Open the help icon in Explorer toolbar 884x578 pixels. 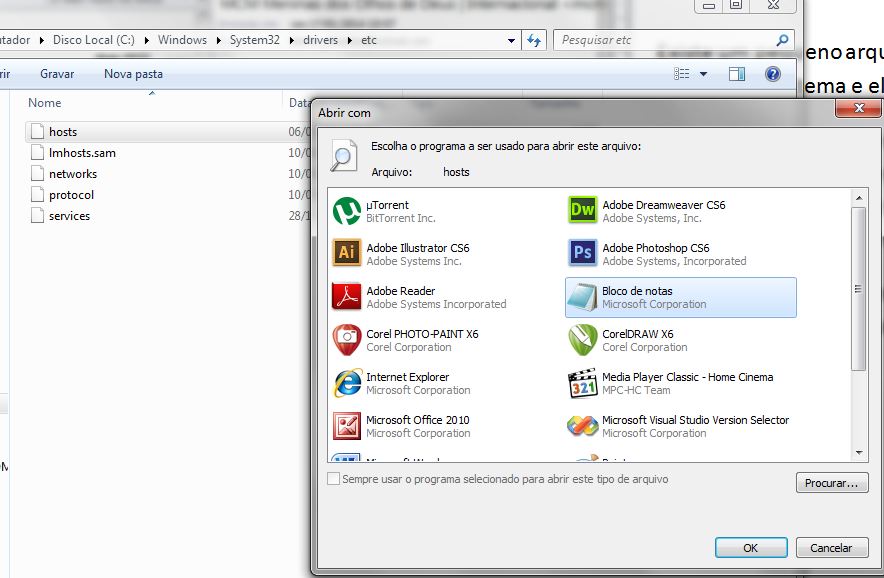pyautogui.click(x=773, y=74)
